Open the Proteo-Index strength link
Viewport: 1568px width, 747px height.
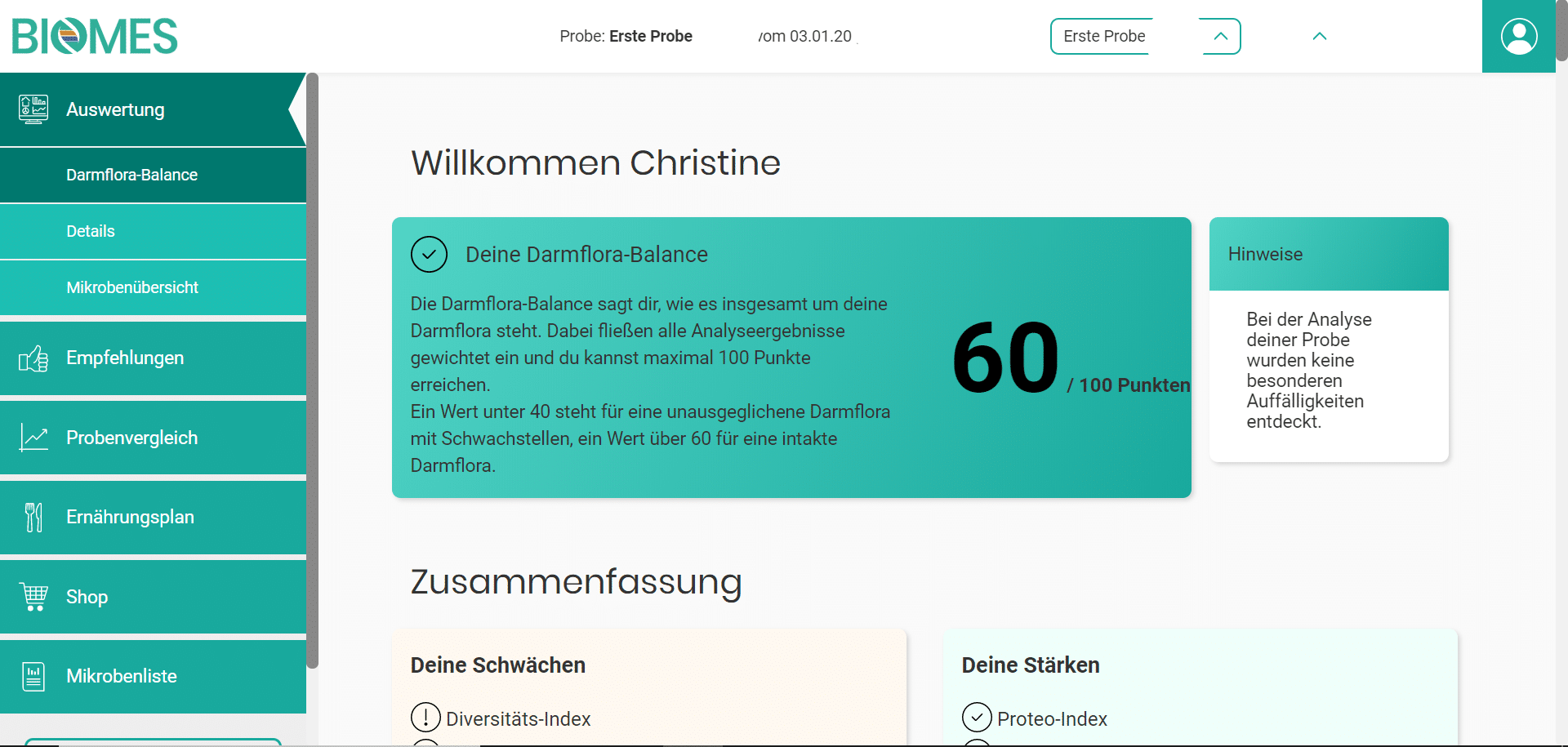point(1052,719)
